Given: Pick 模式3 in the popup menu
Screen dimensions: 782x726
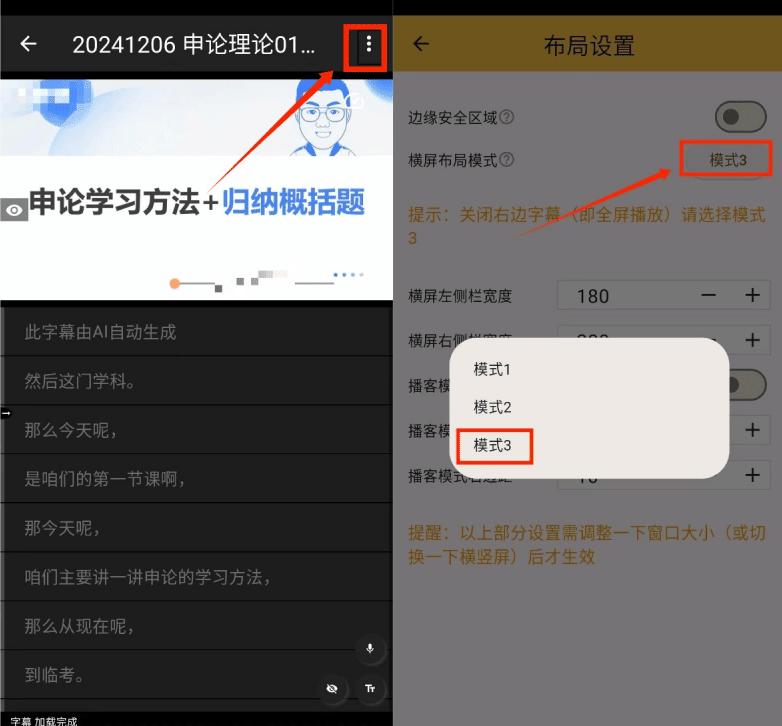Looking at the screenshot, I should pyautogui.click(x=492, y=445).
